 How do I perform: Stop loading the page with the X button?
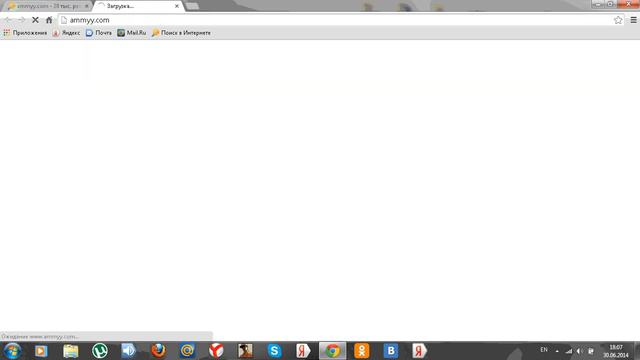(x=35, y=20)
